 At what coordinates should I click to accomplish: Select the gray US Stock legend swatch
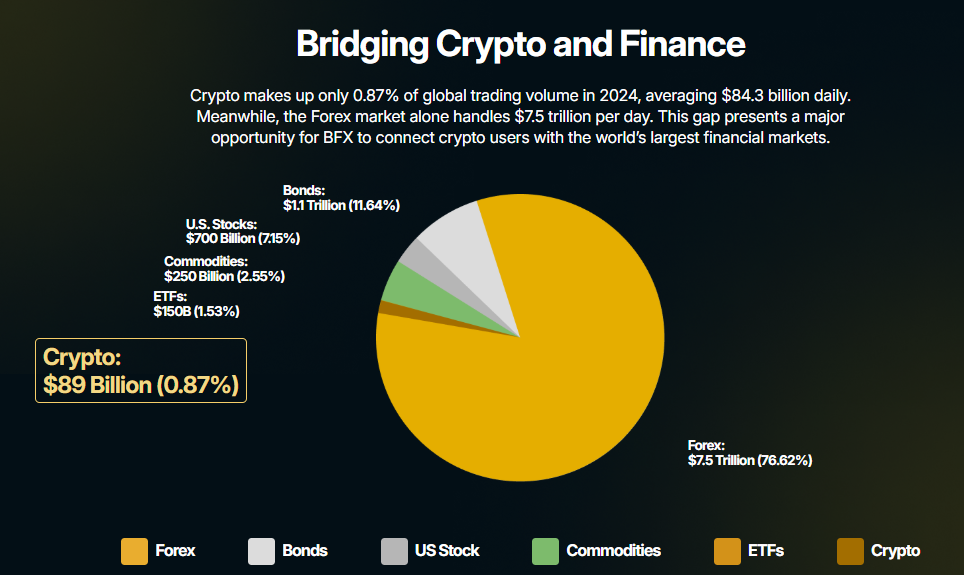click(x=394, y=551)
